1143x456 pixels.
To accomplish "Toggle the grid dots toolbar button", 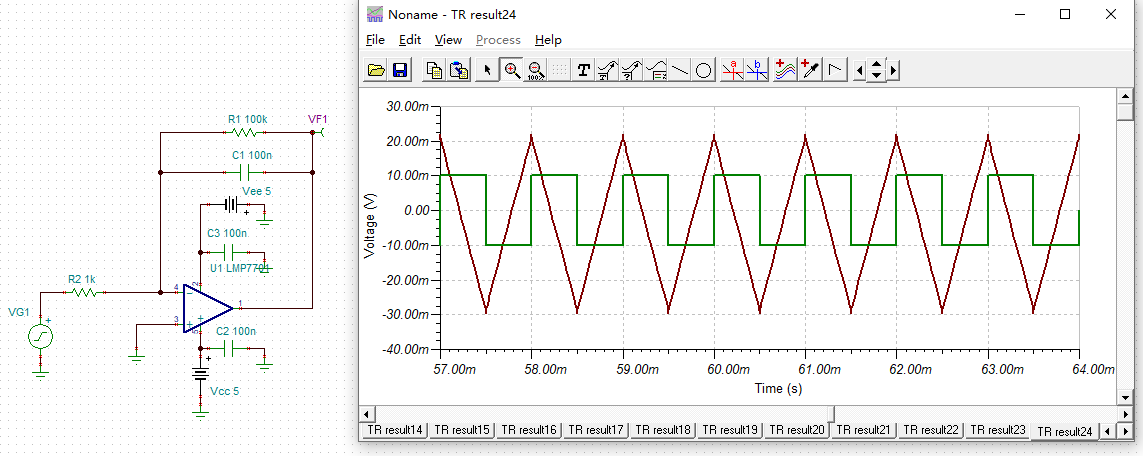I will (559, 70).
